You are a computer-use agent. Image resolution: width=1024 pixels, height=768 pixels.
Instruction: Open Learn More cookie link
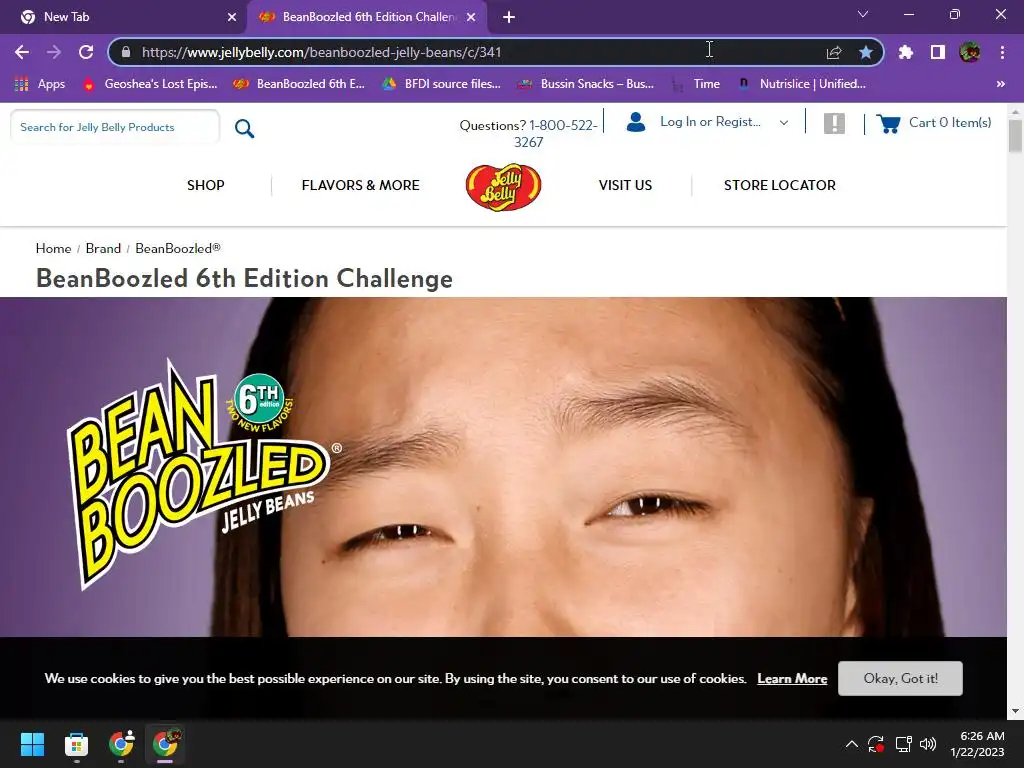pyautogui.click(x=792, y=679)
